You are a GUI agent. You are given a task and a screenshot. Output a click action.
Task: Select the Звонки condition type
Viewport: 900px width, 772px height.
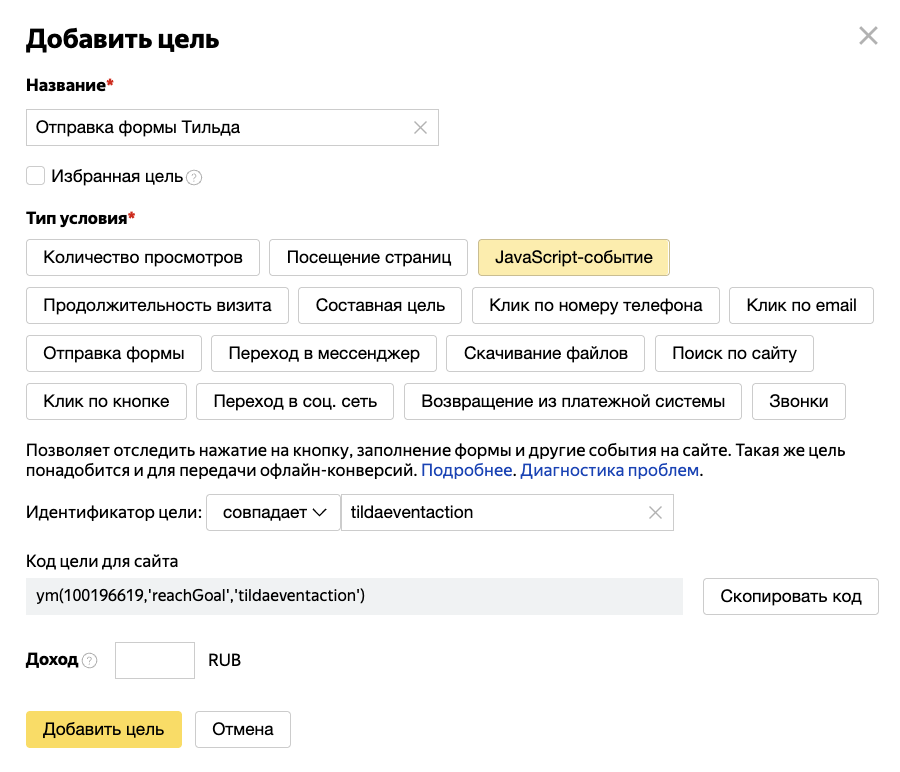click(x=798, y=401)
